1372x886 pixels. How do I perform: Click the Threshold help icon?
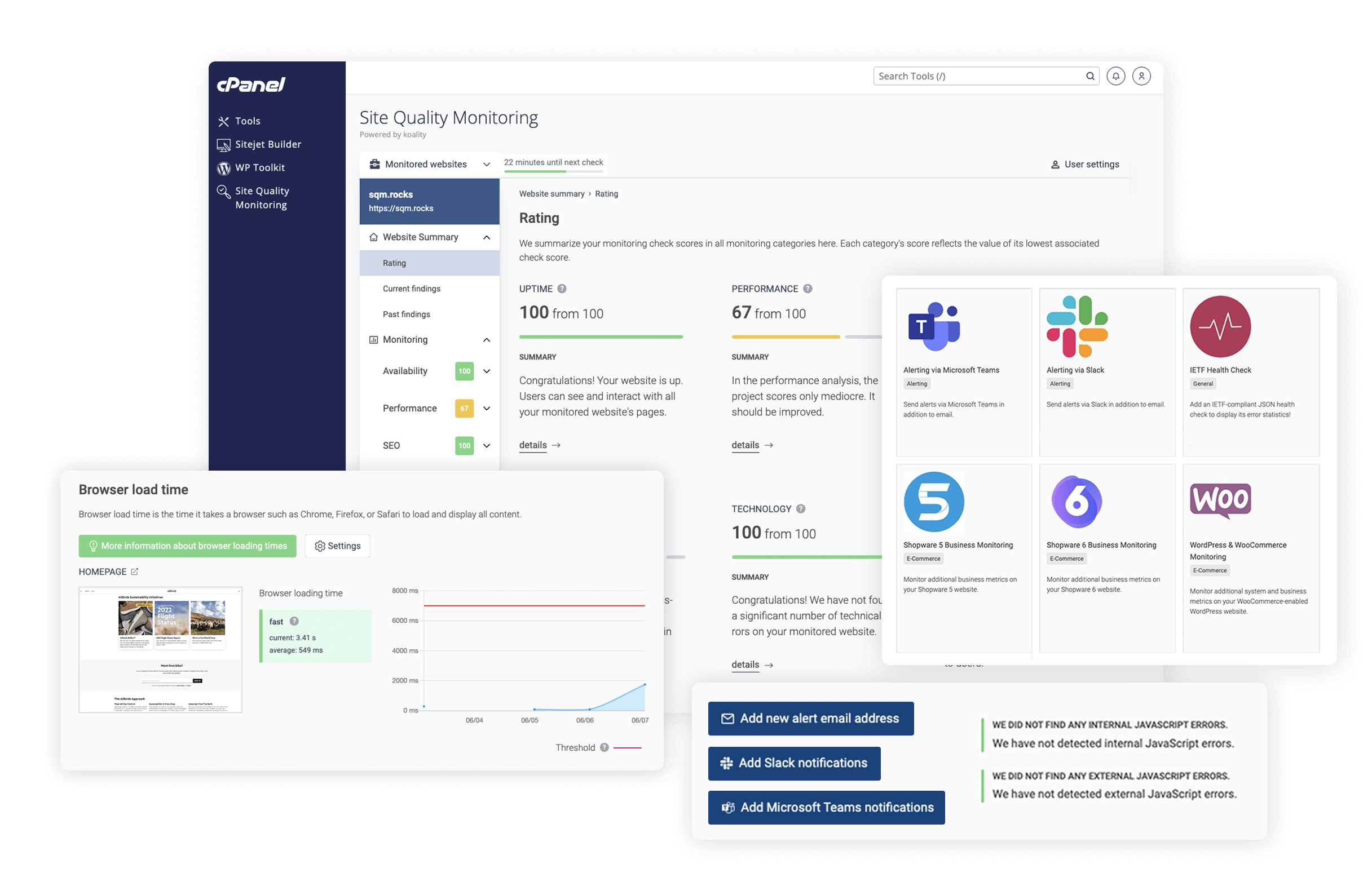605,747
